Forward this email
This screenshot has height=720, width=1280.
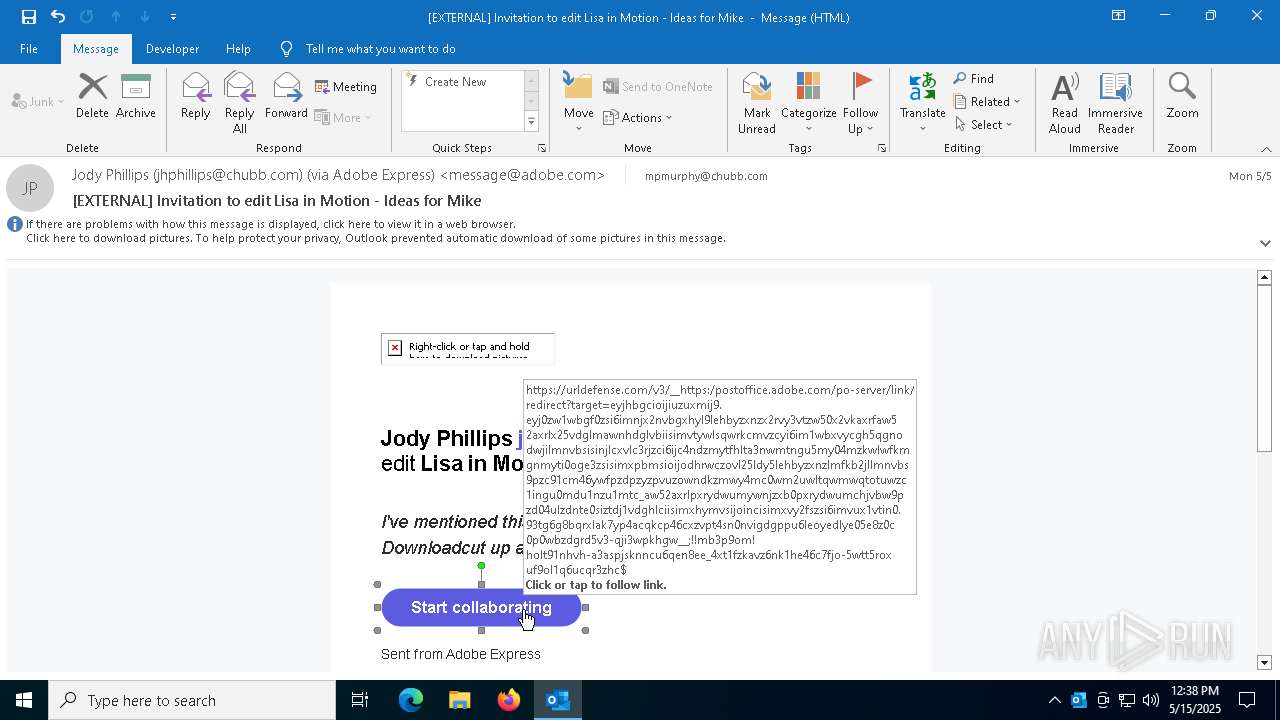point(286,98)
